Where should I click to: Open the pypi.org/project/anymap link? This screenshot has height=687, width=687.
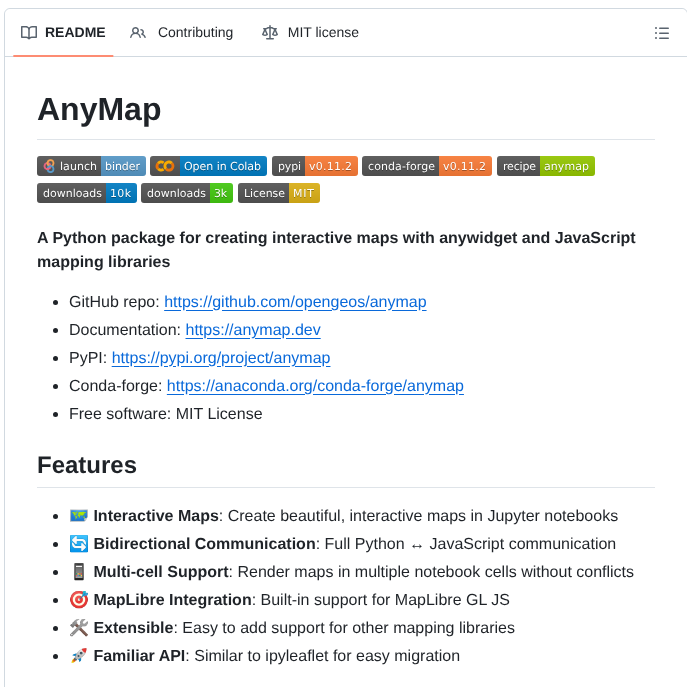[x=221, y=358]
